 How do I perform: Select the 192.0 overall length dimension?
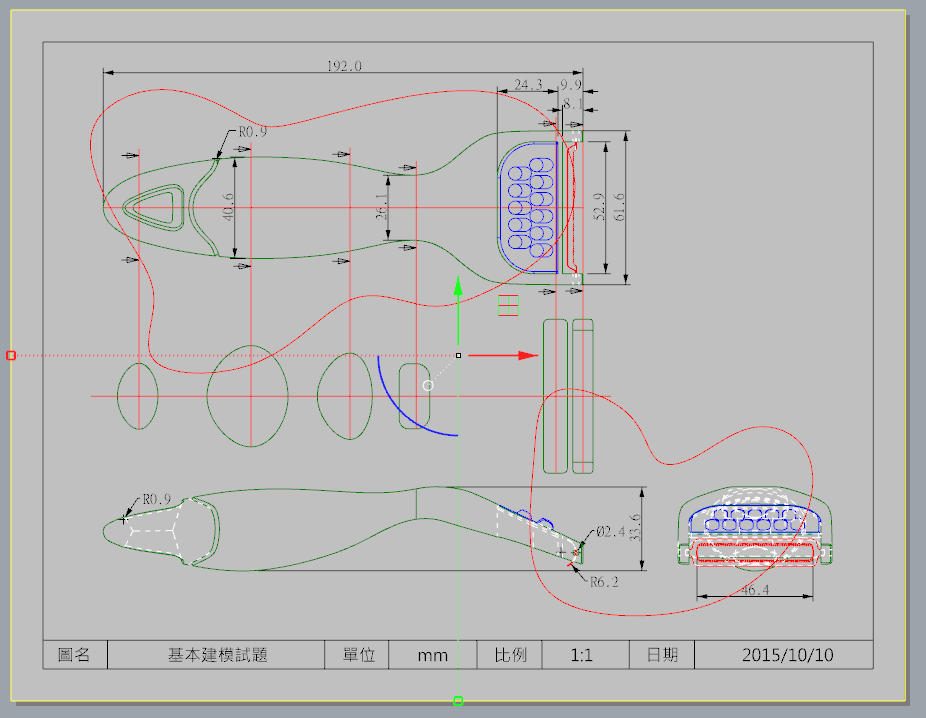coord(344,66)
